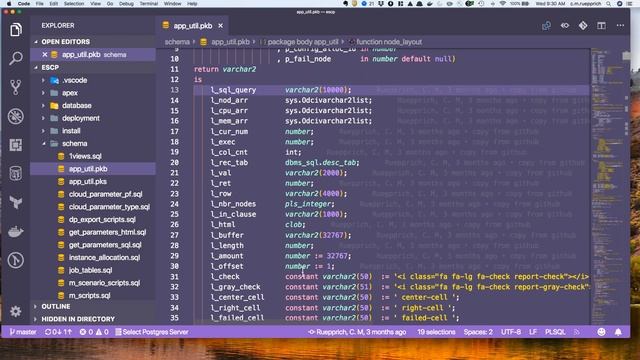Open the Debug view in activity bar
640x360 pixels.
click(16, 116)
